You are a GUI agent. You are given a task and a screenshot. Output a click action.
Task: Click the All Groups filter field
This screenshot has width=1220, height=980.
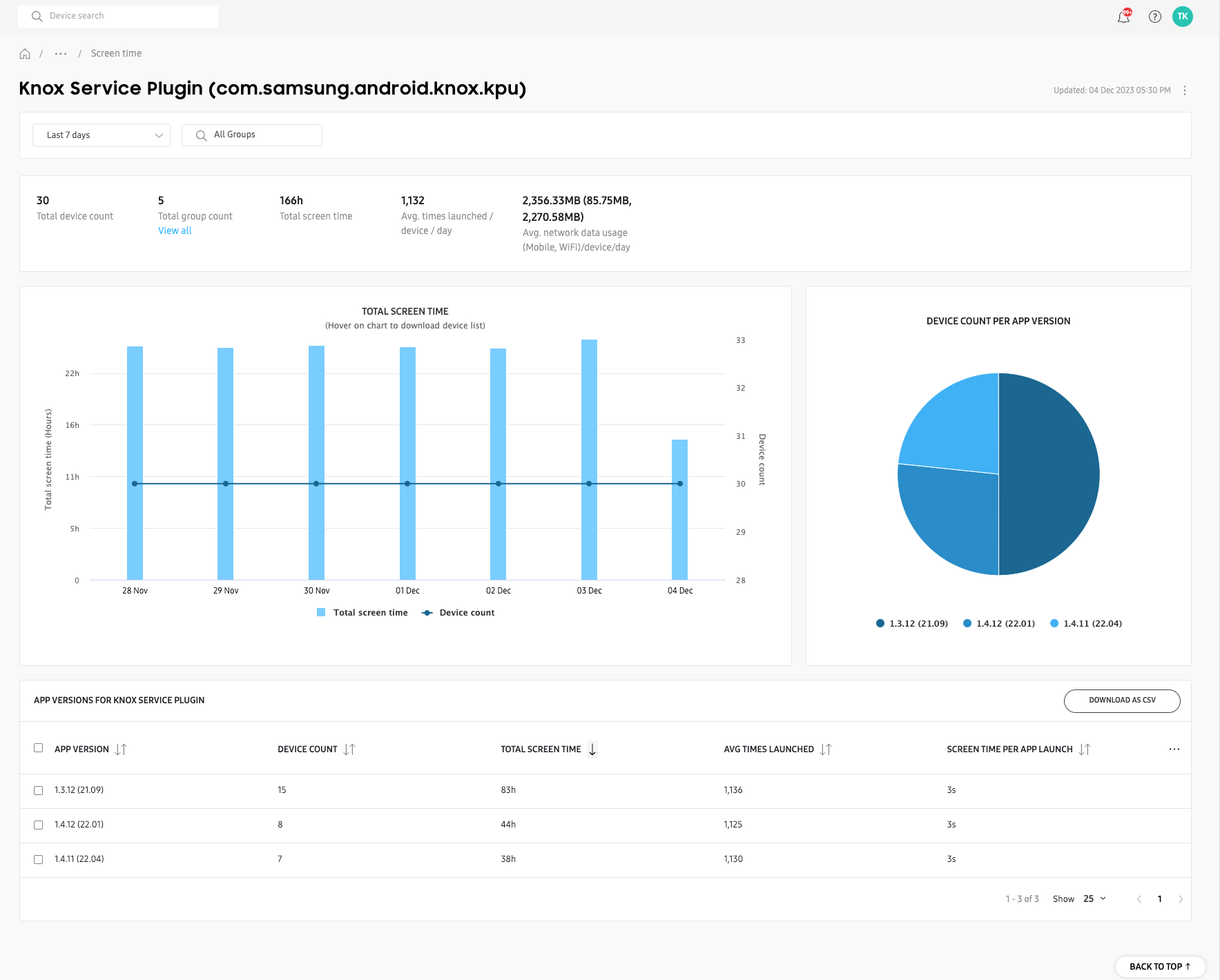pyautogui.click(x=252, y=135)
